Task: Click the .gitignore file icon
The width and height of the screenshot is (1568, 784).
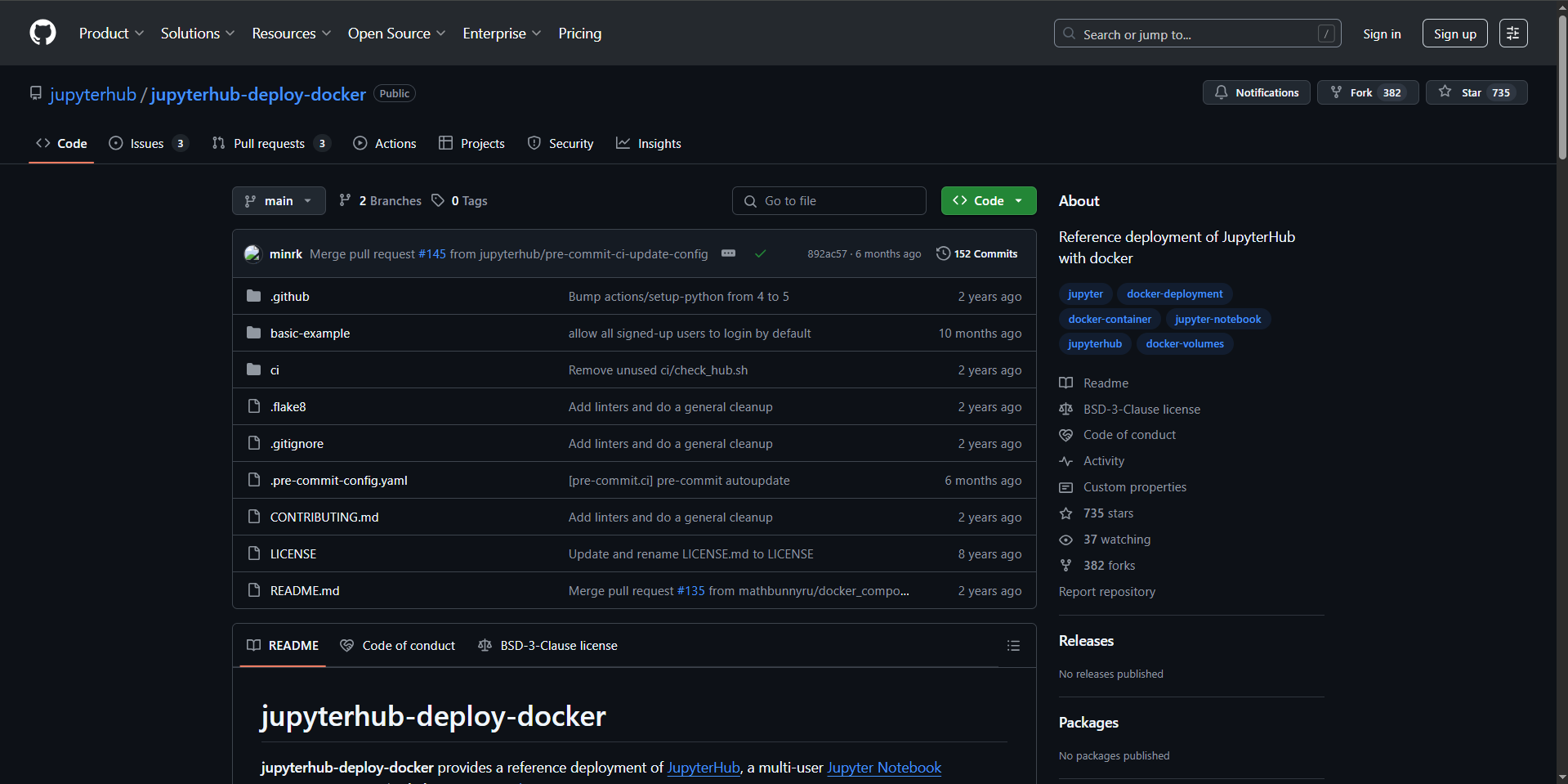Action: coord(254,443)
